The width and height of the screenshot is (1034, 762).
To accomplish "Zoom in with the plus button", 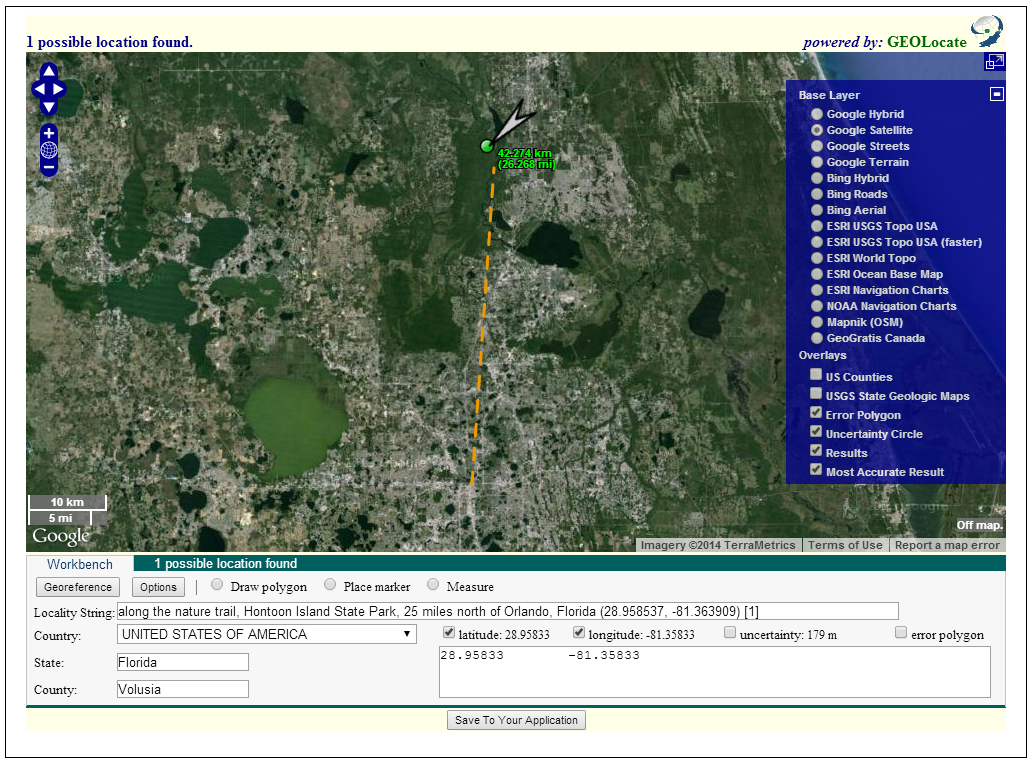I will [x=49, y=133].
